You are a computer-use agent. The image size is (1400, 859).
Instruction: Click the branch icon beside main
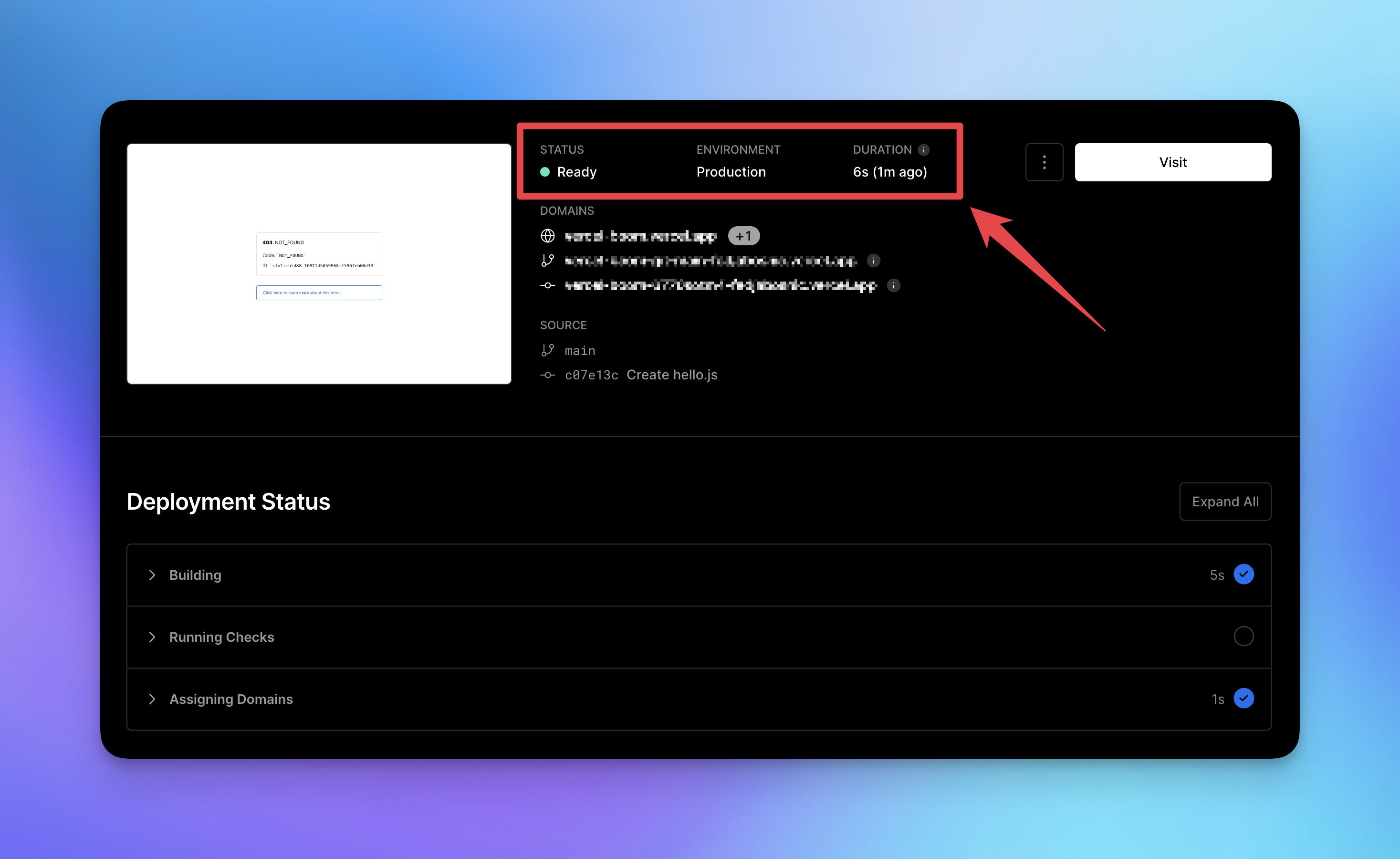(x=548, y=351)
